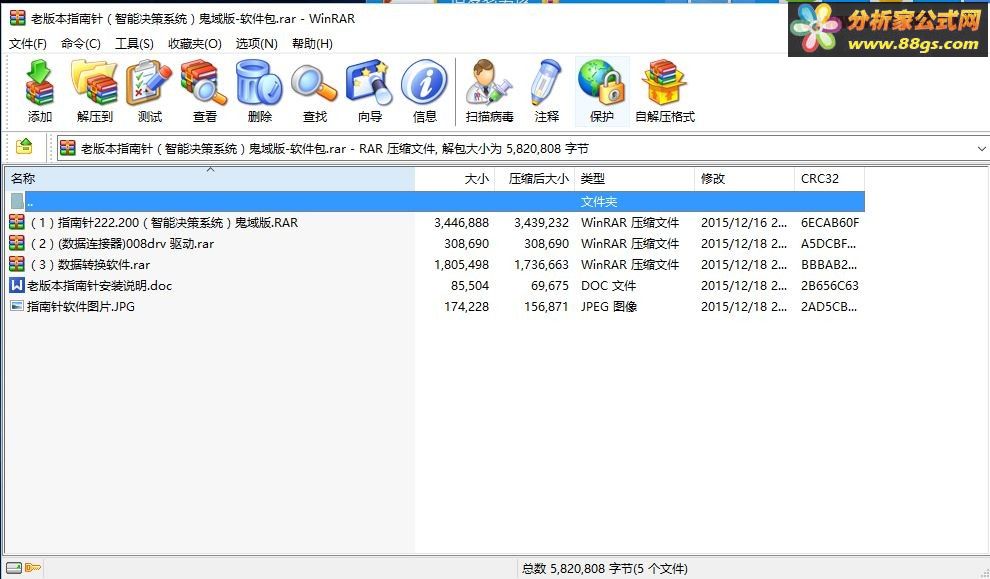This screenshot has width=990, height=579.
Task: Click packed size value 1,736,663
Action: point(541,264)
